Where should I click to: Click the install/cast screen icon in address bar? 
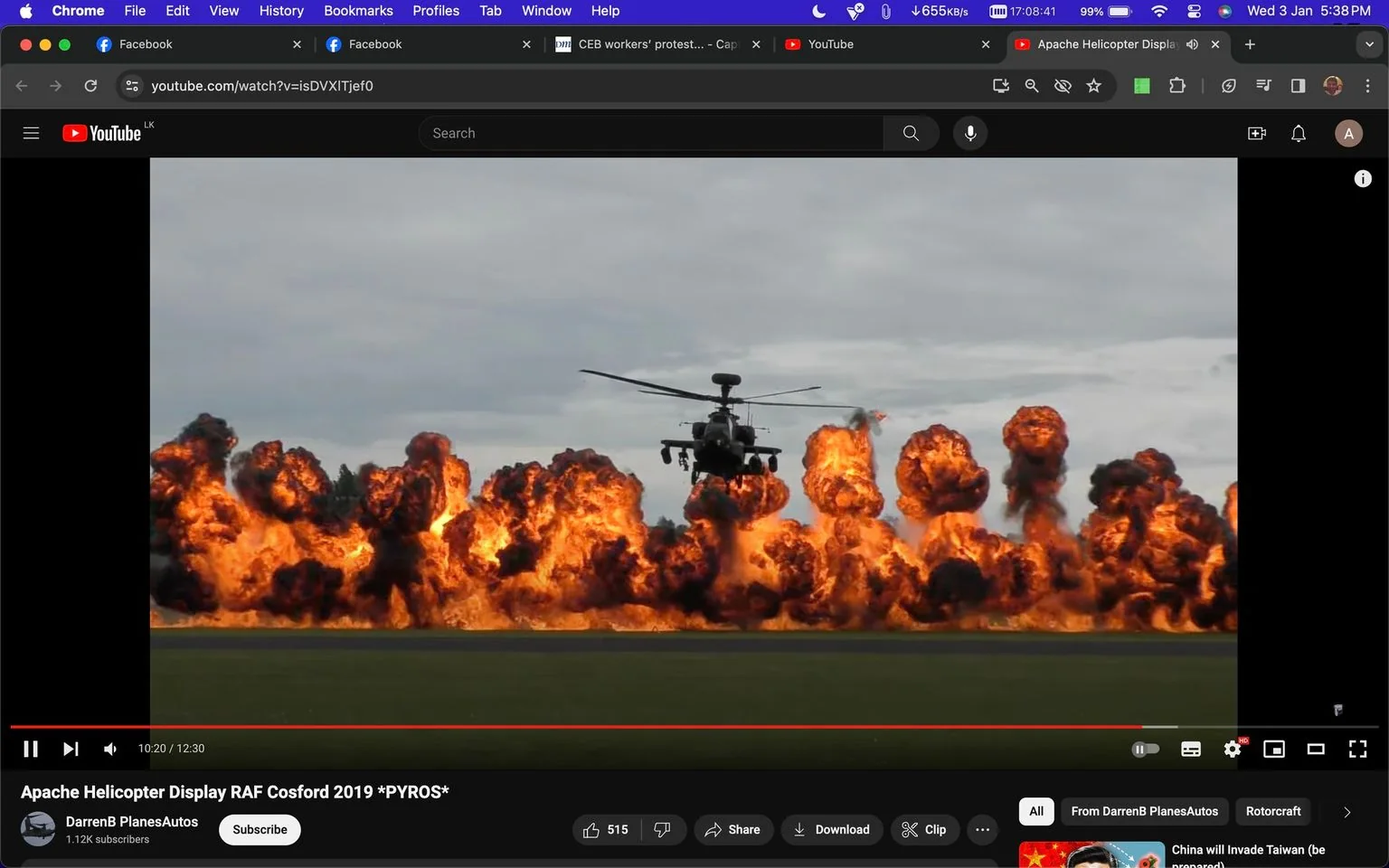pyautogui.click(x=1001, y=86)
